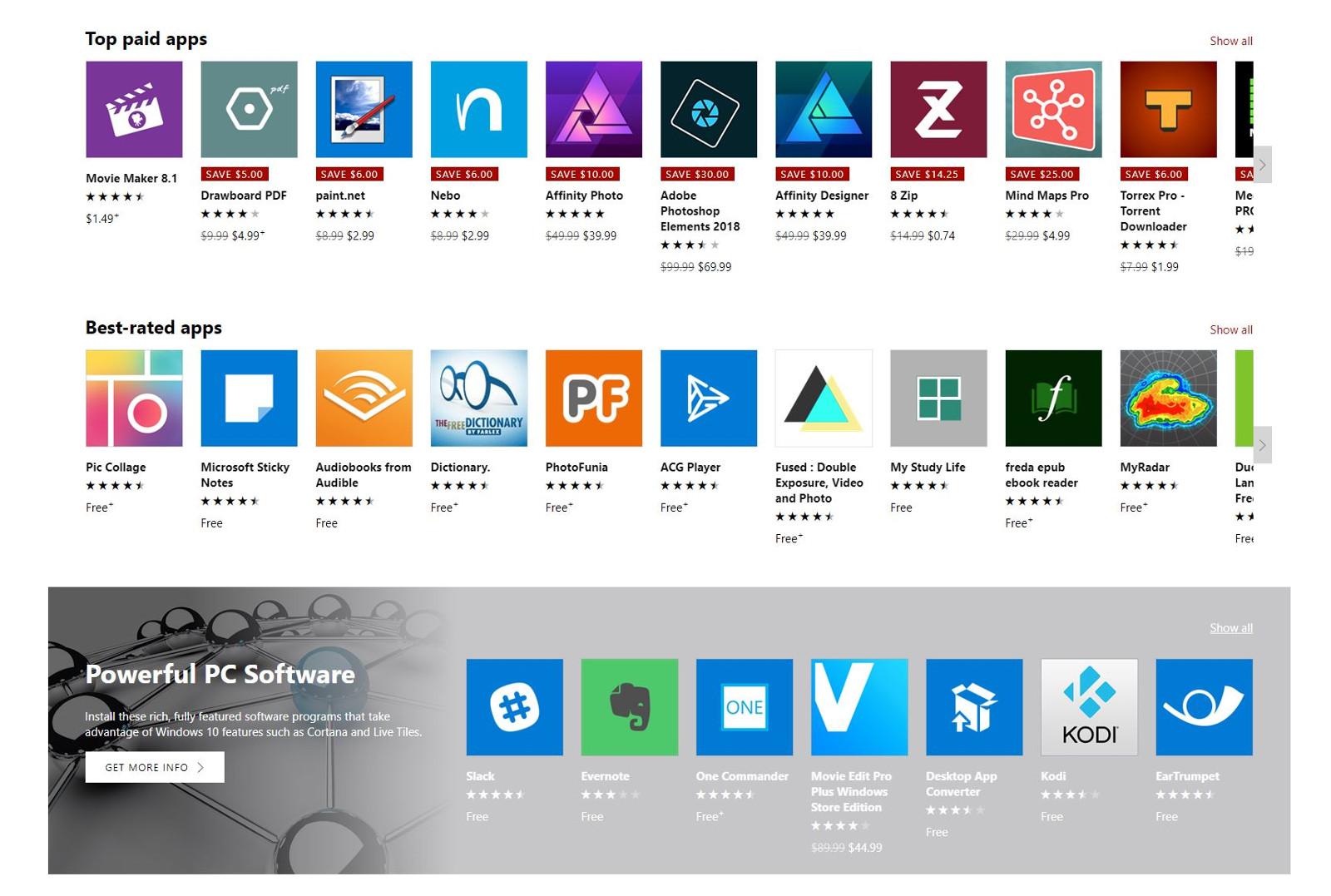The width and height of the screenshot is (1331, 896).
Task: Open Torrex Pro Torrent Downloader icon
Action: 1168,109
